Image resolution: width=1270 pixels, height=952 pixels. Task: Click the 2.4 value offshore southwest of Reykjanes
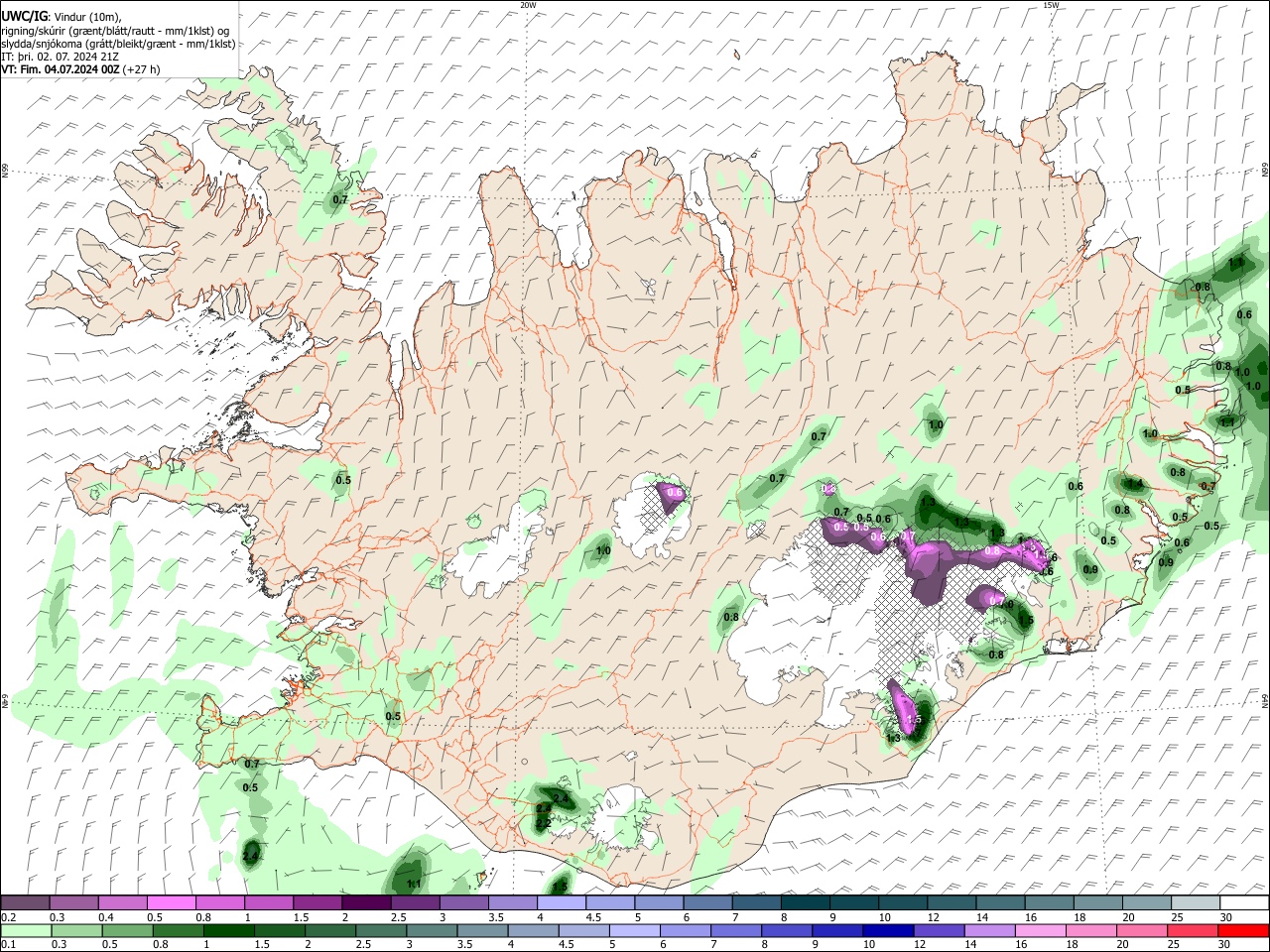[x=251, y=856]
